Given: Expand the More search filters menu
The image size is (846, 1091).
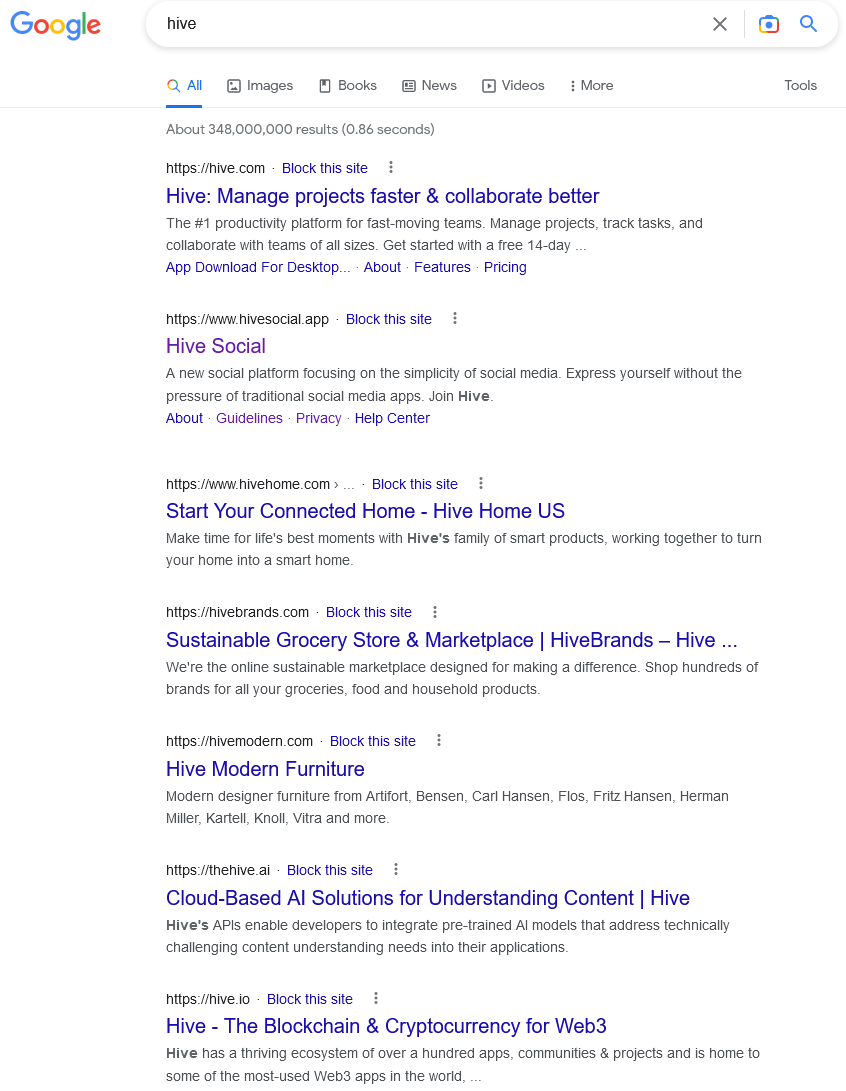Looking at the screenshot, I should [591, 86].
